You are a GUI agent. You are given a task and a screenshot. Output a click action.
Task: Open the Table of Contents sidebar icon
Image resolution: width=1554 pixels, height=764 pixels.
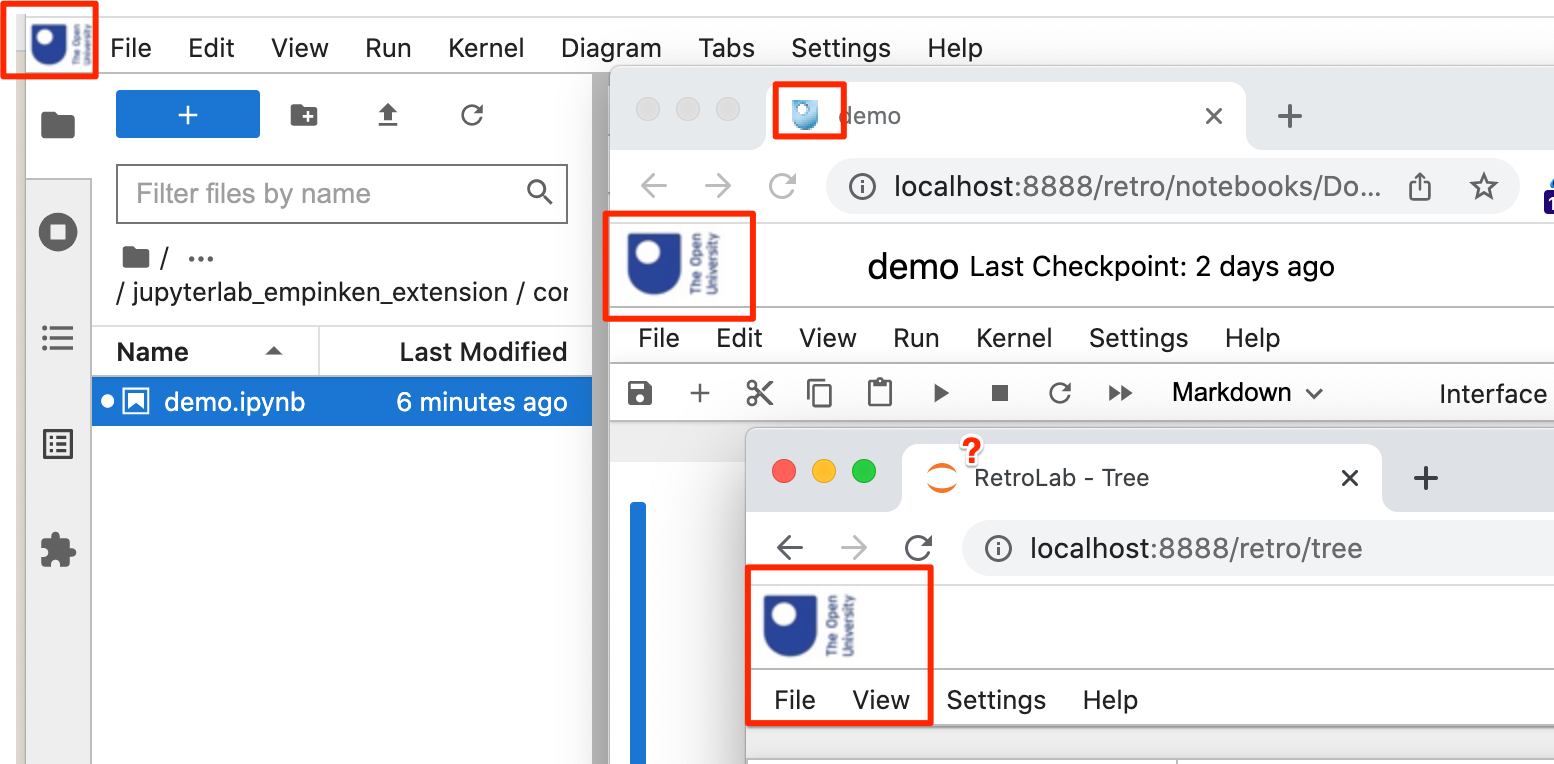pyautogui.click(x=58, y=338)
